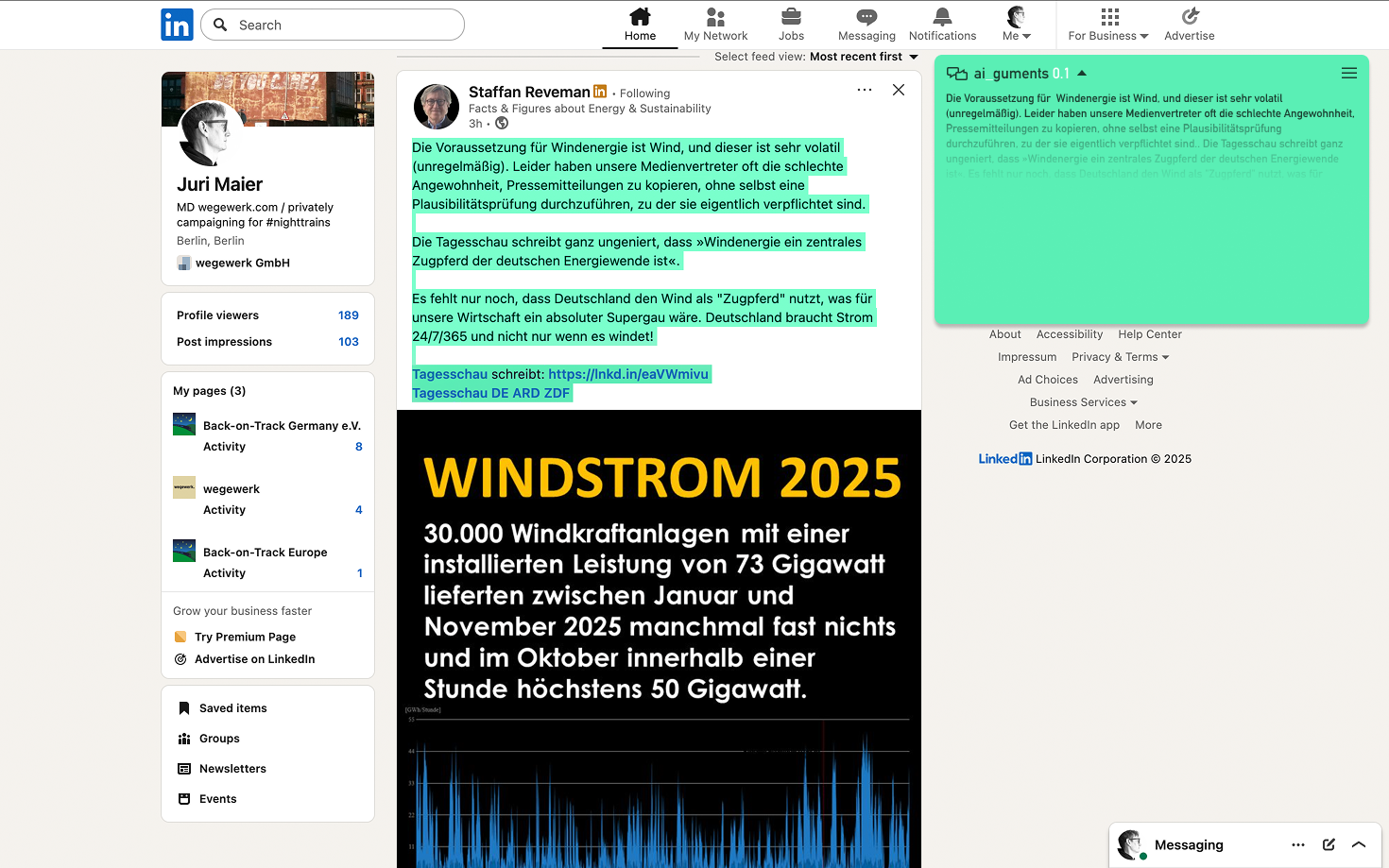This screenshot has width=1389, height=868.
Task: Open the For Business dropdown
Action: click(x=1108, y=25)
